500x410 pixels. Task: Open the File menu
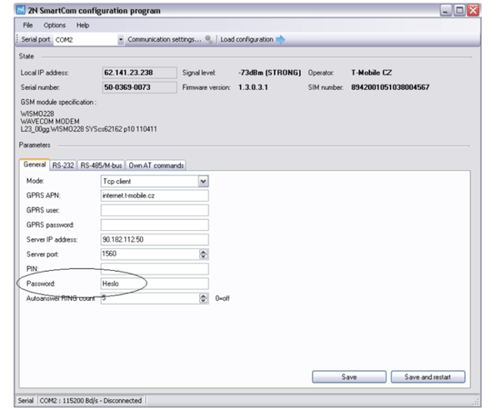pos(28,25)
